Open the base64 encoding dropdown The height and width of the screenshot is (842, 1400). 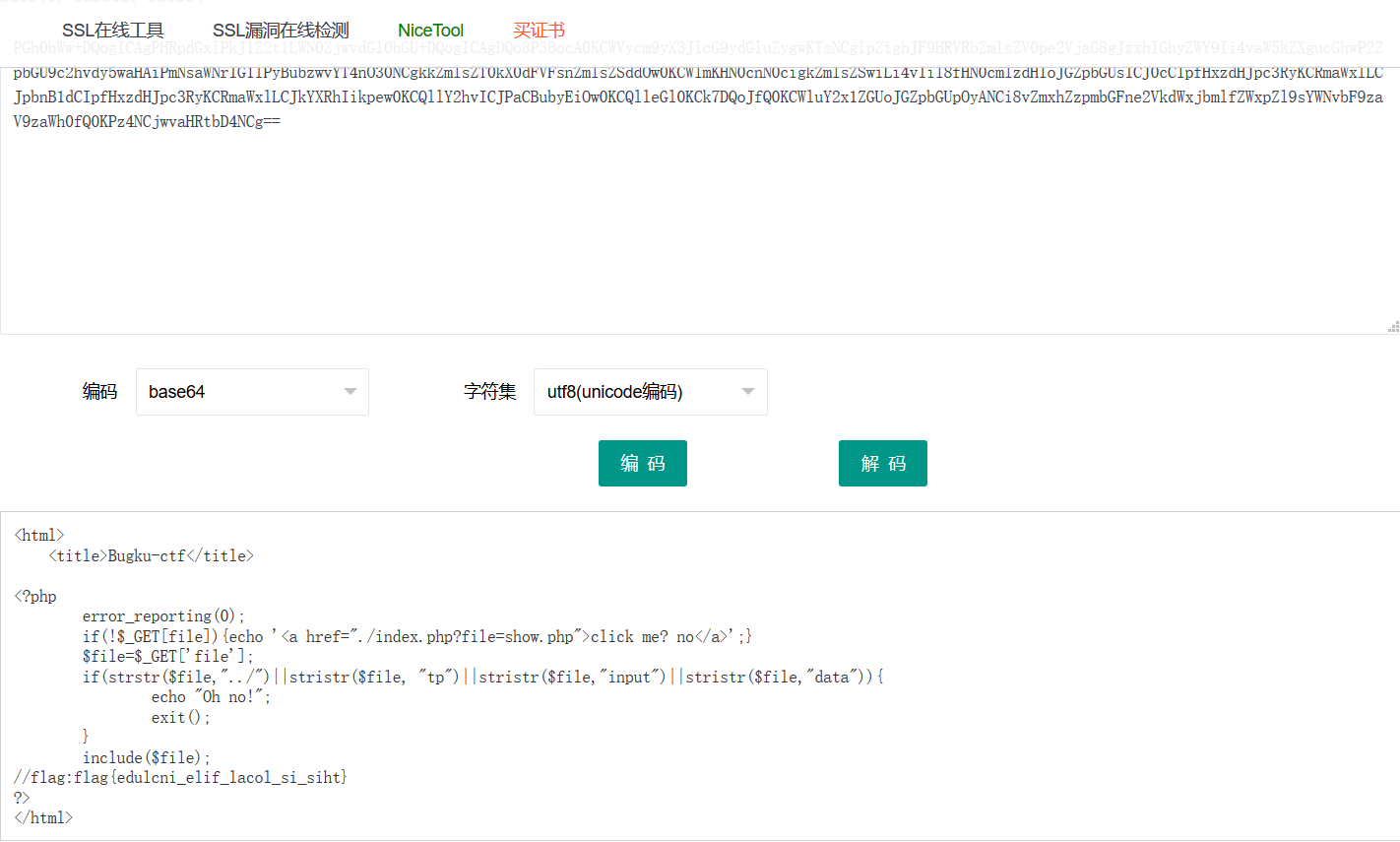252,392
